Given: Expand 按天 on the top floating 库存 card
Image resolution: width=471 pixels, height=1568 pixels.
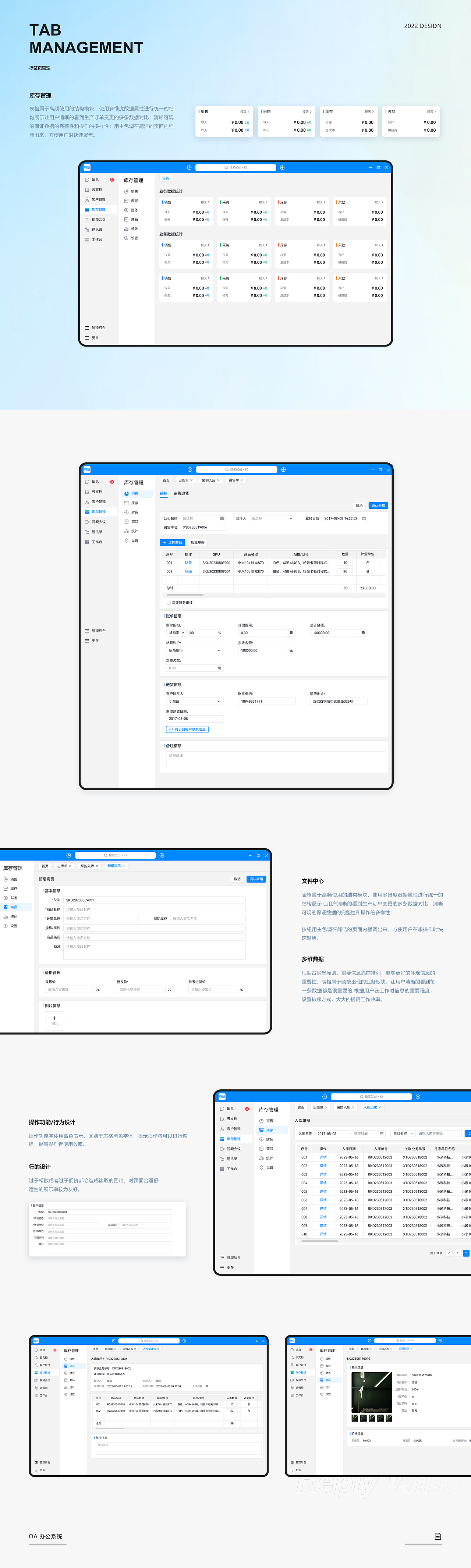Looking at the screenshot, I should click(369, 111).
